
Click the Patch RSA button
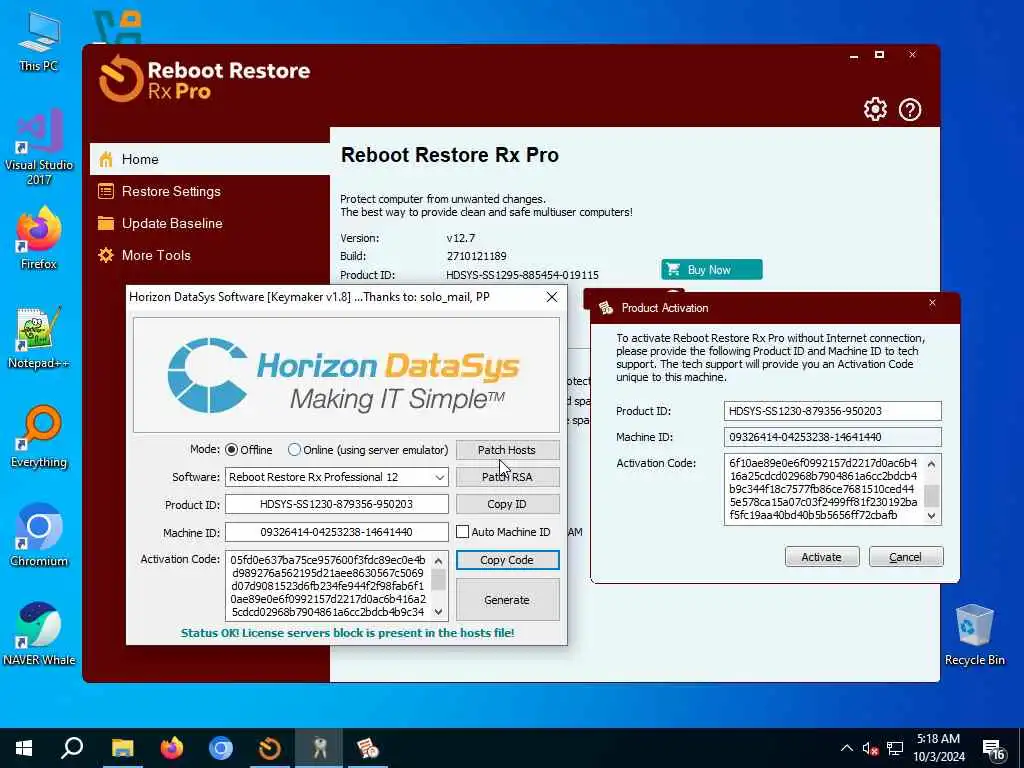click(x=507, y=477)
